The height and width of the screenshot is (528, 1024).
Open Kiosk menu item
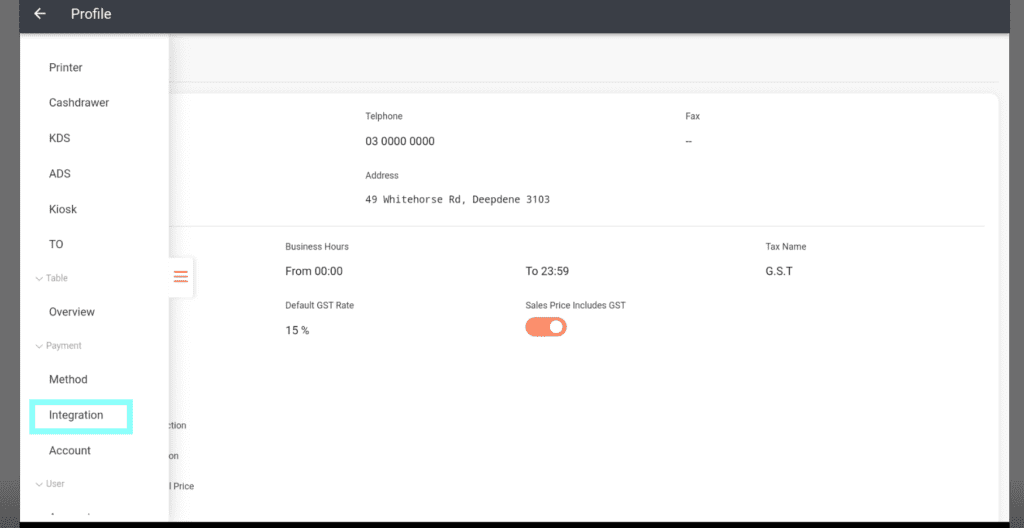coord(63,209)
